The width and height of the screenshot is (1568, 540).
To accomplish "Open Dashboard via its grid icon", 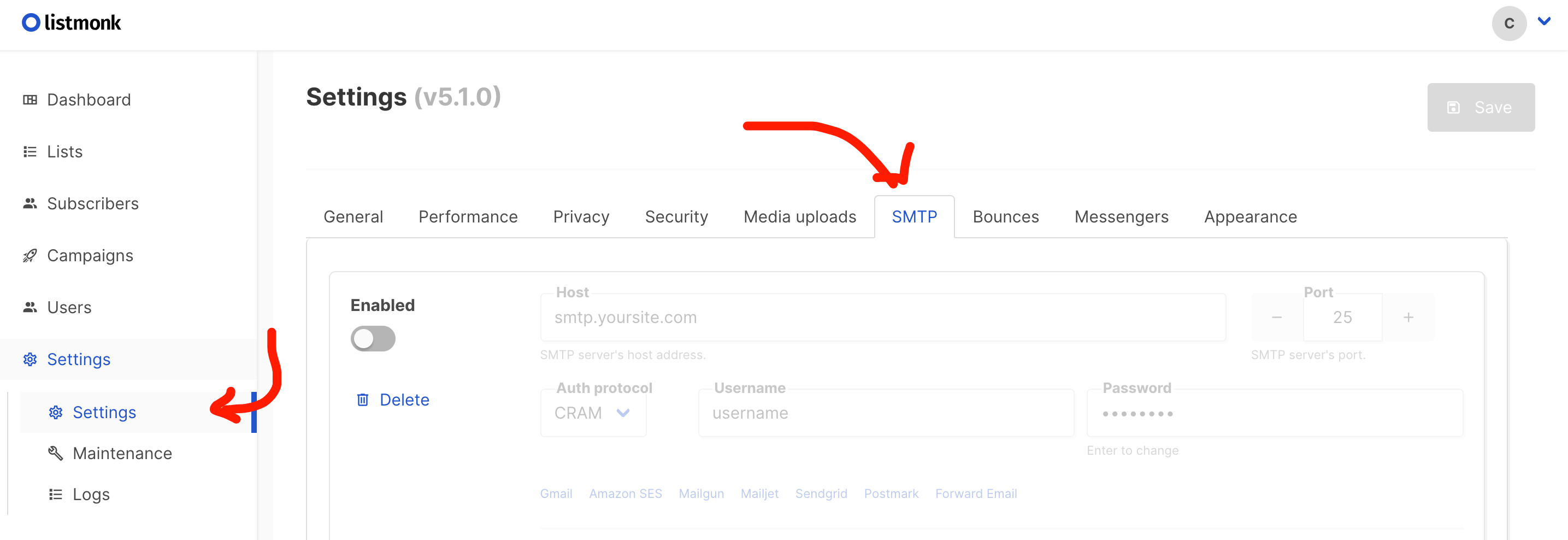I will pos(30,100).
